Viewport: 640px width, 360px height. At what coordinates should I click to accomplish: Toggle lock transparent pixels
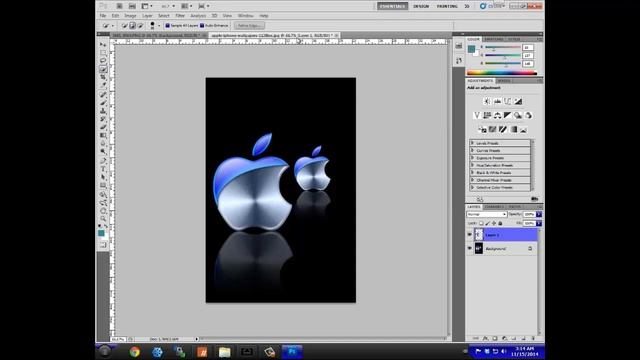[x=481, y=223]
